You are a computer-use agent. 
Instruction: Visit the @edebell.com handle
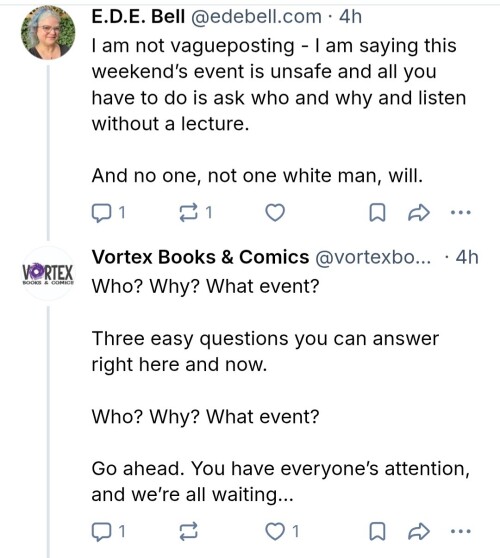256,17
